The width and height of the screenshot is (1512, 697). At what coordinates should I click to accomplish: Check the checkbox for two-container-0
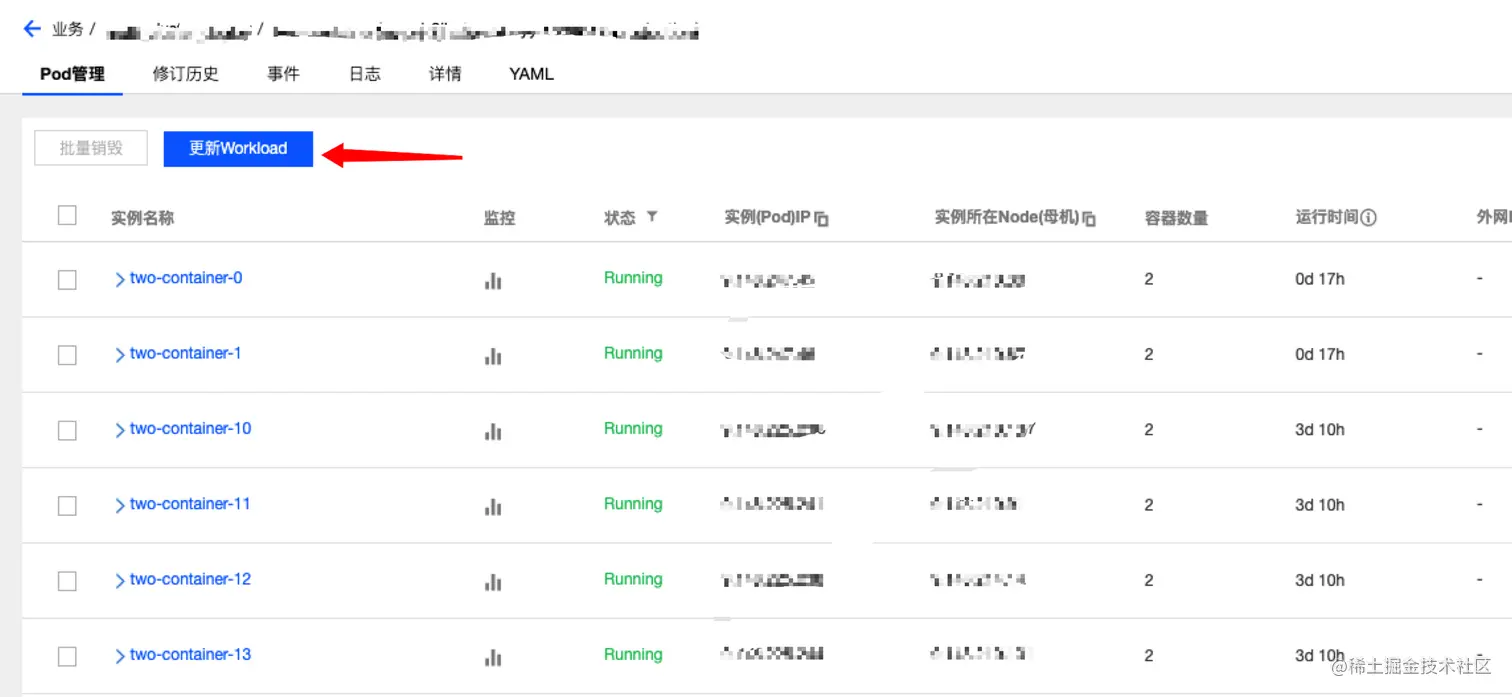66,280
